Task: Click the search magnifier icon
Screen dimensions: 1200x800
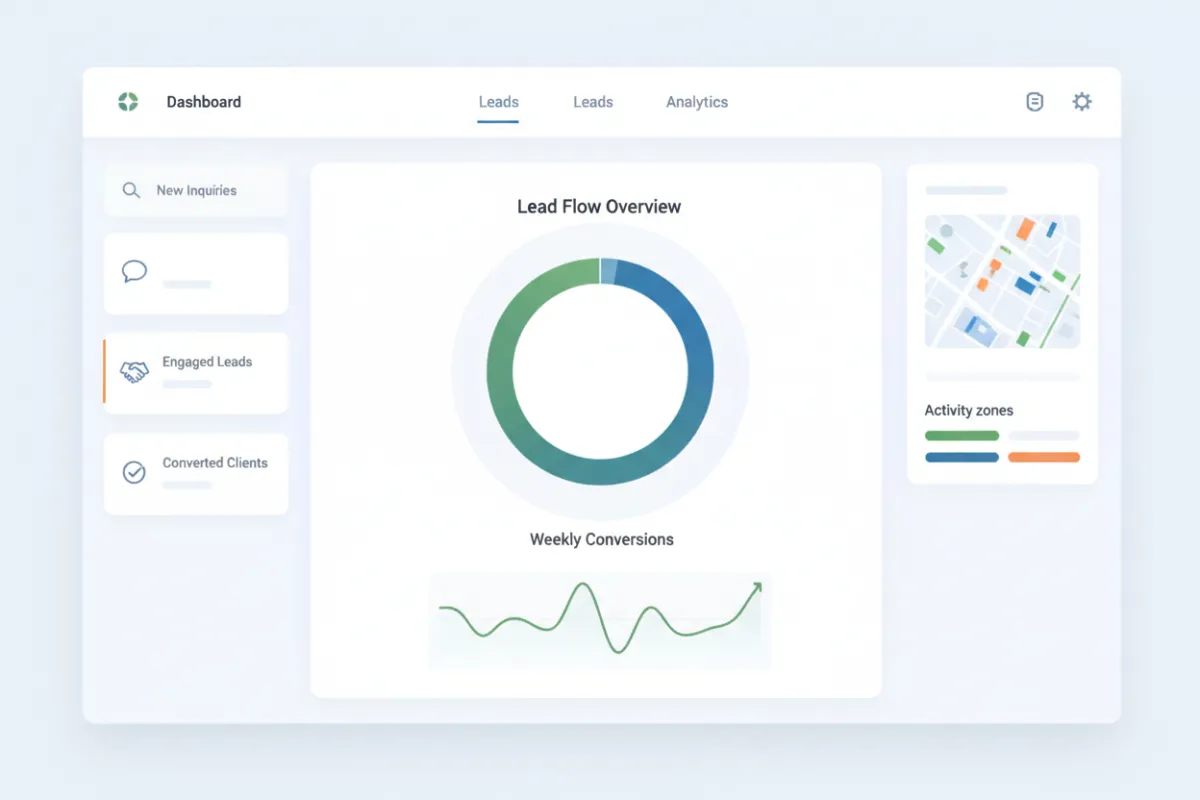Action: [x=131, y=190]
